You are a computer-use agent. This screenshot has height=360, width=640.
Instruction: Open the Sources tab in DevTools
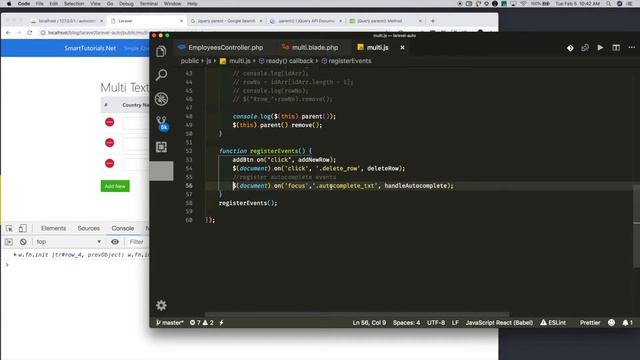pos(89,228)
